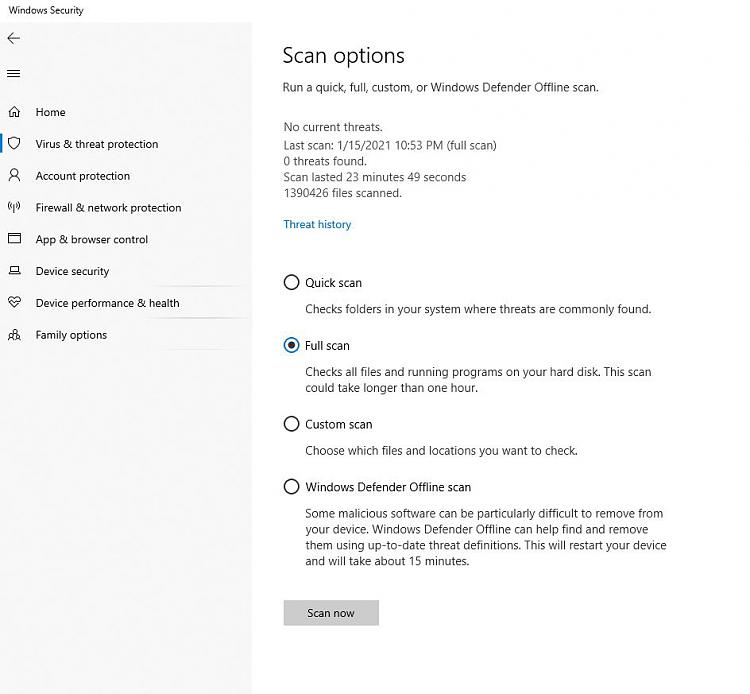Open Firewall & network protection
The height and width of the screenshot is (694, 750).
(x=109, y=208)
